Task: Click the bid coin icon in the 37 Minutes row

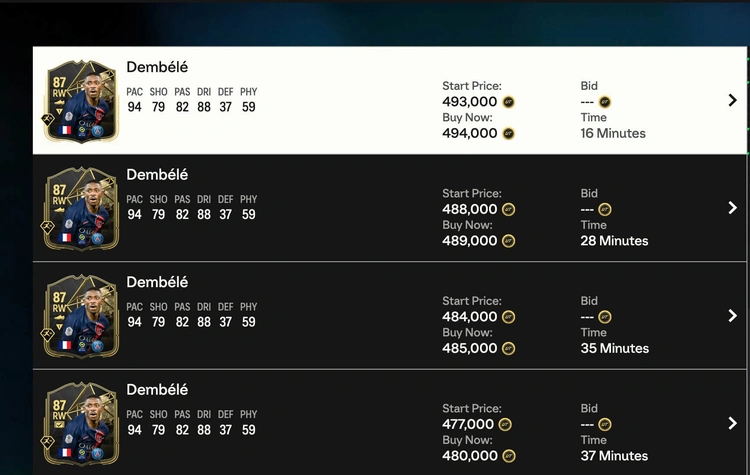Action: (605, 424)
